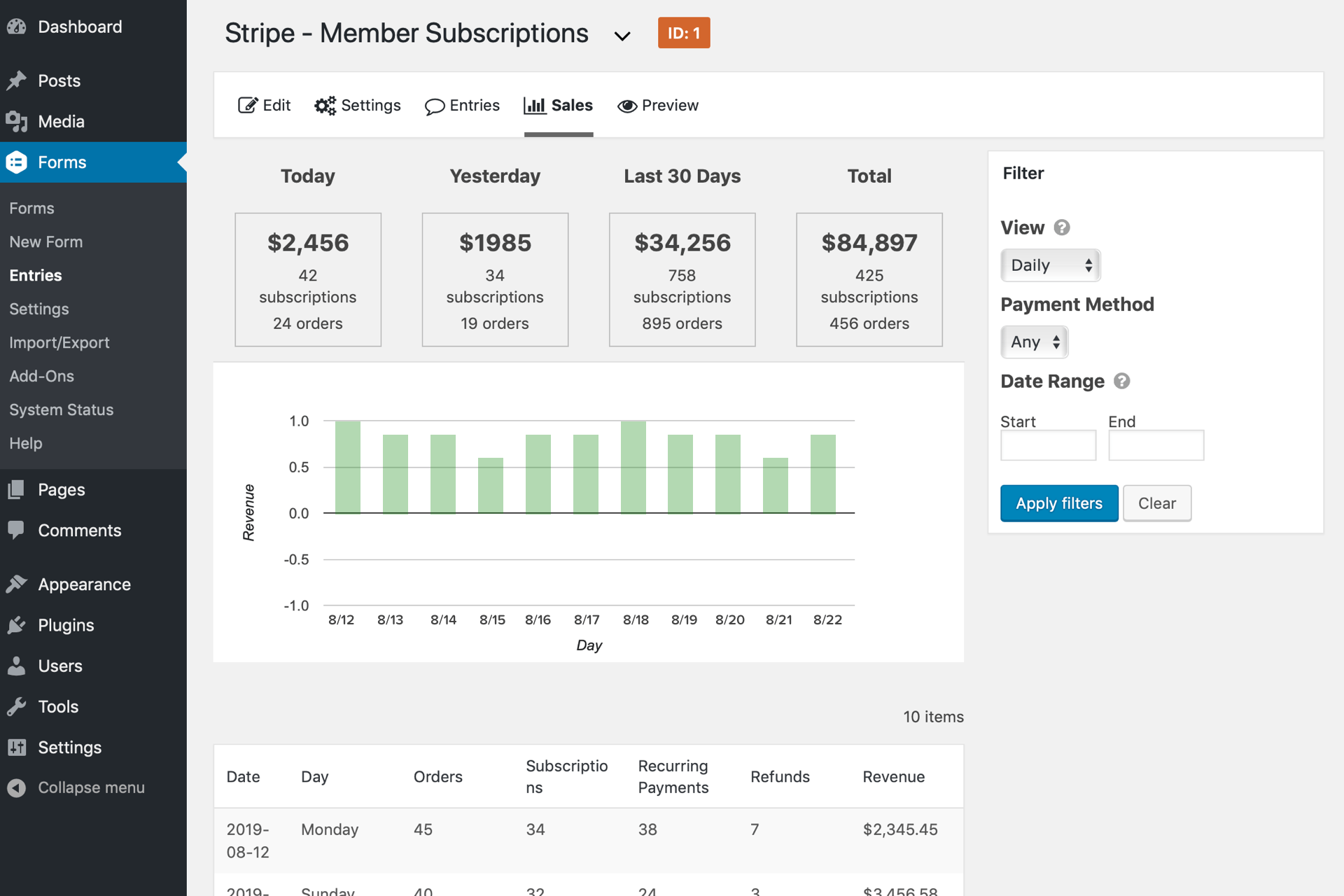The height and width of the screenshot is (896, 1344).
Task: Open Import/Export in Forms submenu
Action: click(59, 342)
